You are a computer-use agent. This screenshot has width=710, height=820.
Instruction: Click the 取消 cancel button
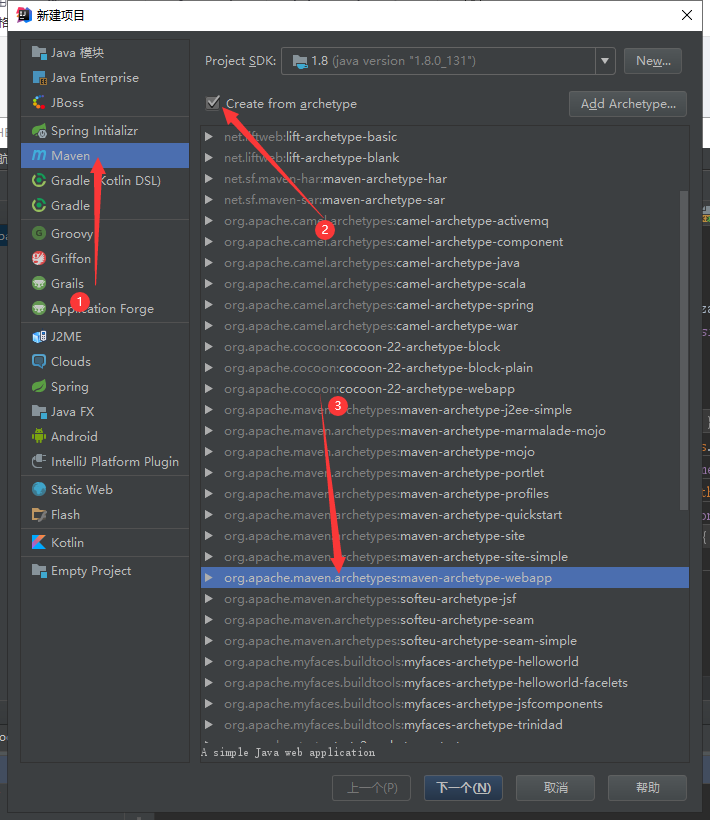click(x=555, y=788)
